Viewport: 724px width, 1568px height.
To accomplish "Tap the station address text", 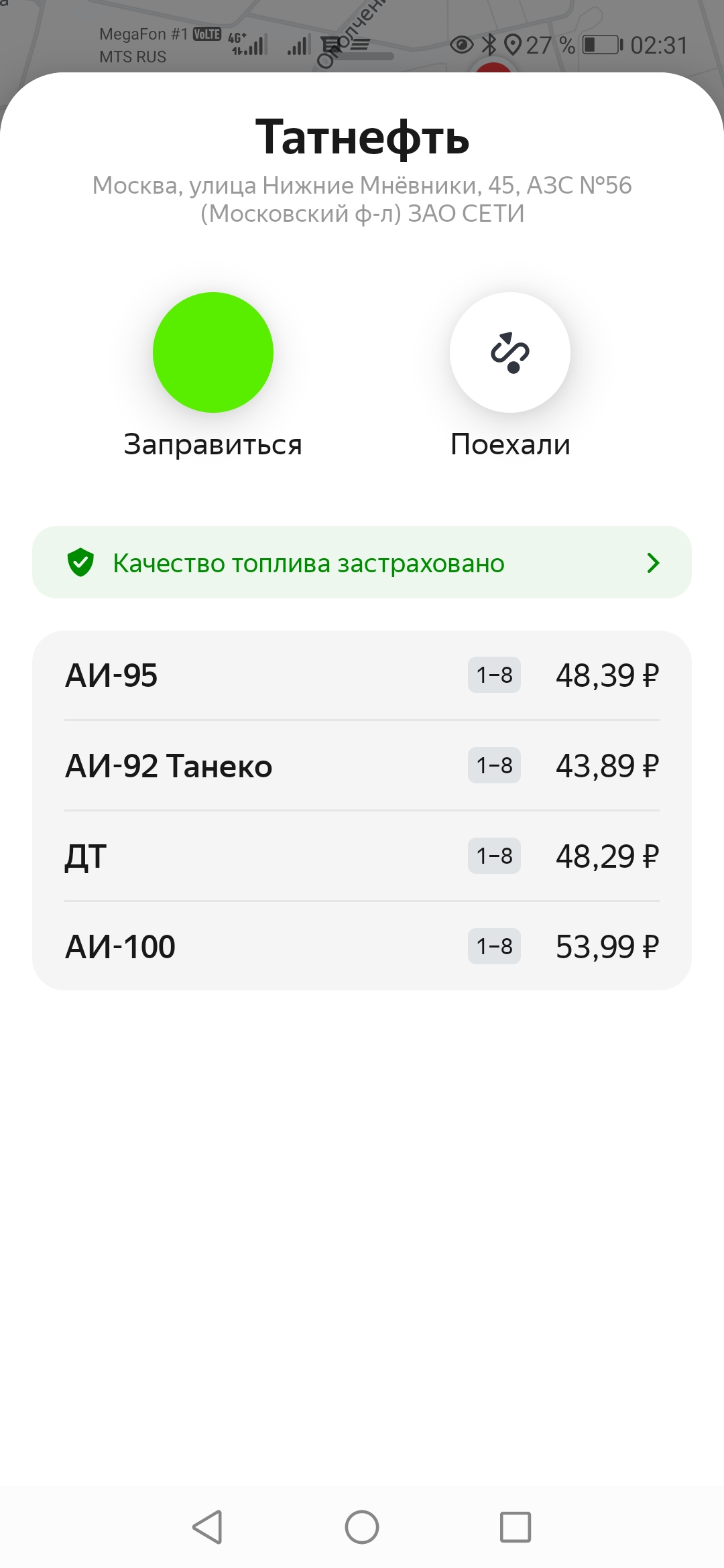I will point(362,199).
